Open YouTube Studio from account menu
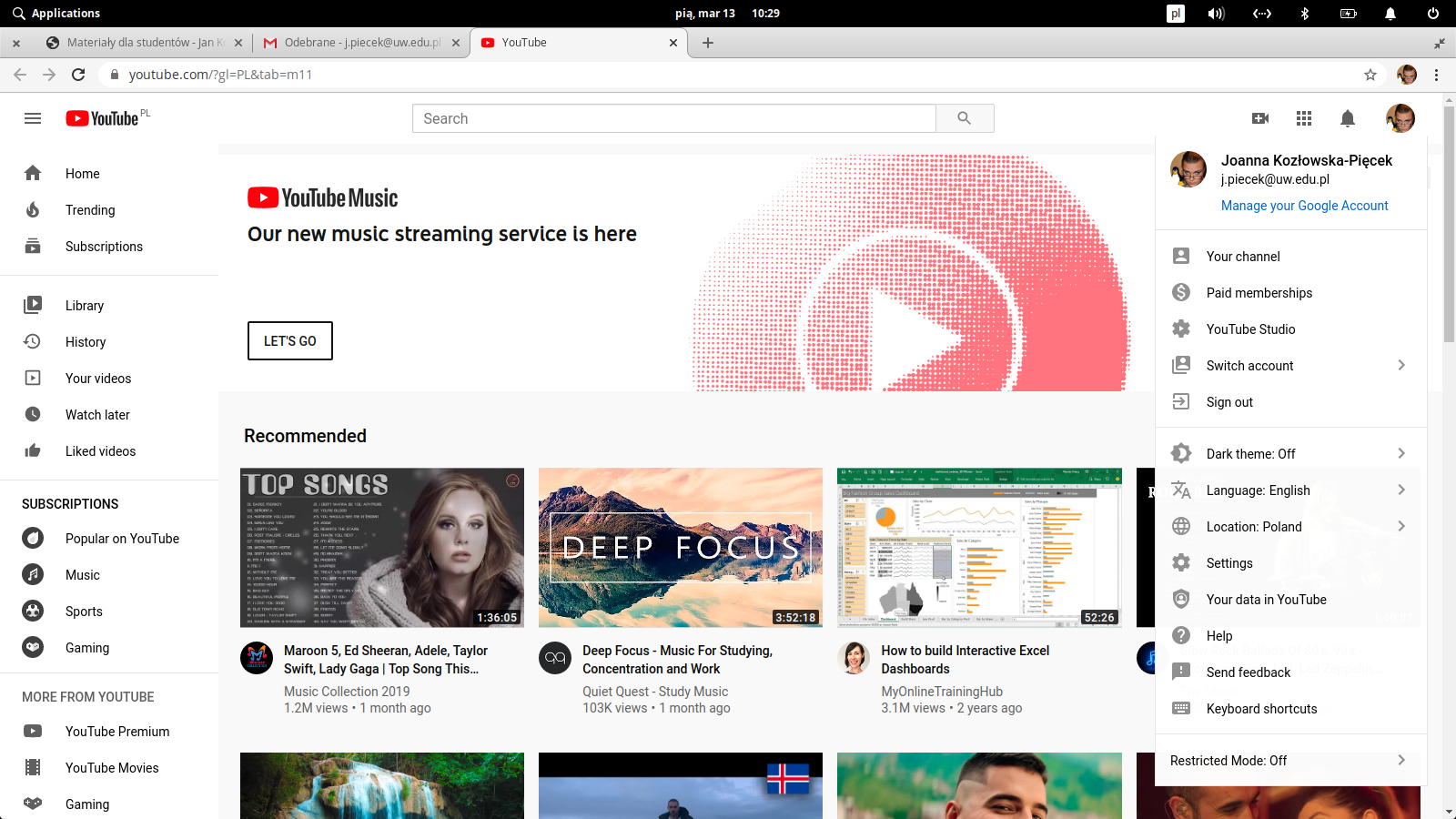Viewport: 1456px width, 819px height. 1291,329
